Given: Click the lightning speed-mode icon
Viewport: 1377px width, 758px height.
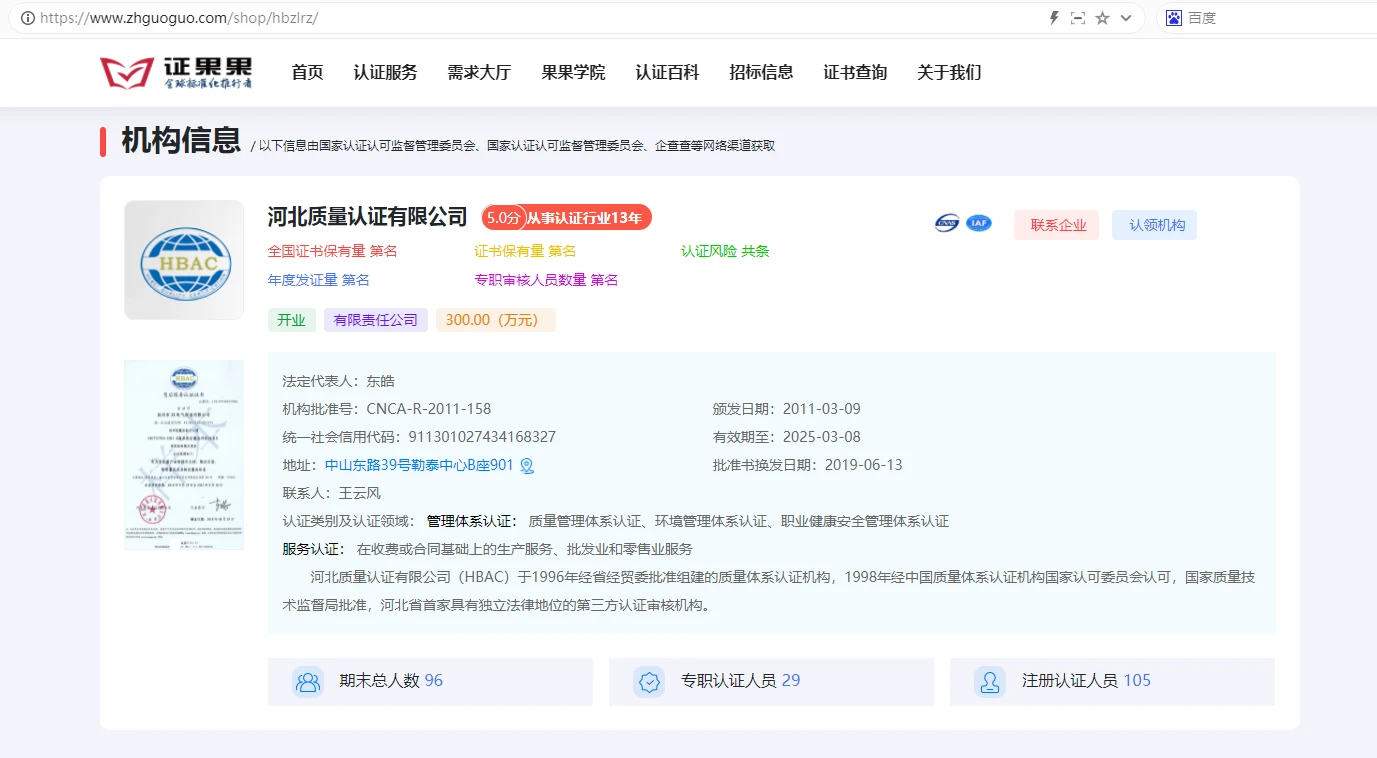Looking at the screenshot, I should [1053, 18].
